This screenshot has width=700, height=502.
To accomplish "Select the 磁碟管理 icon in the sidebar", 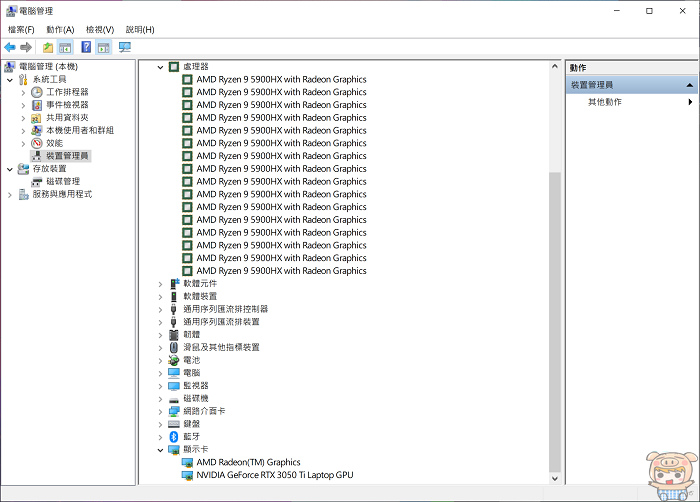I will 37,181.
